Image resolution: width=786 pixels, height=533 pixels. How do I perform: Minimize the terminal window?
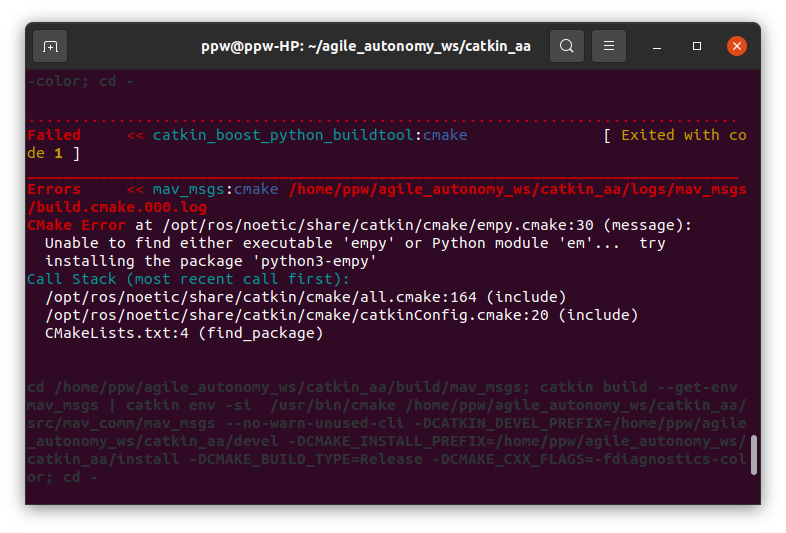click(x=657, y=46)
